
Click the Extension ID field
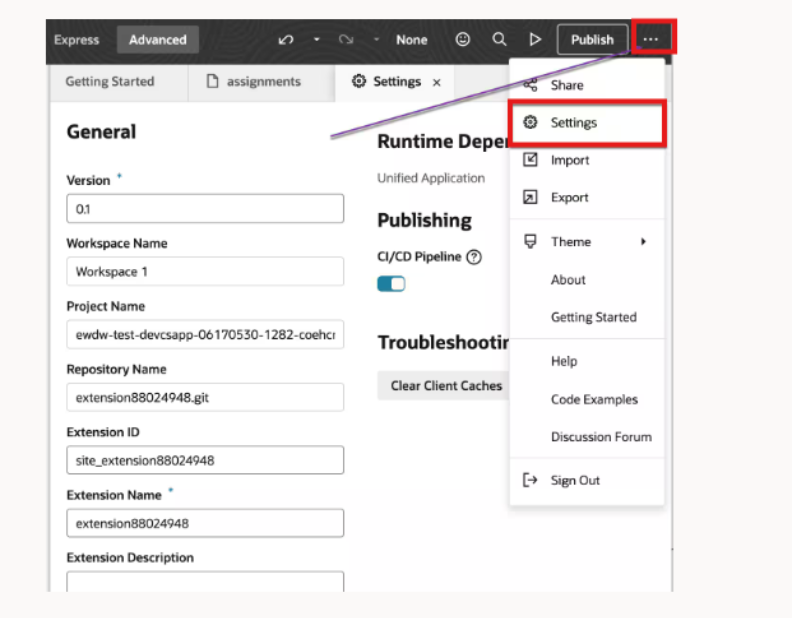(x=205, y=460)
